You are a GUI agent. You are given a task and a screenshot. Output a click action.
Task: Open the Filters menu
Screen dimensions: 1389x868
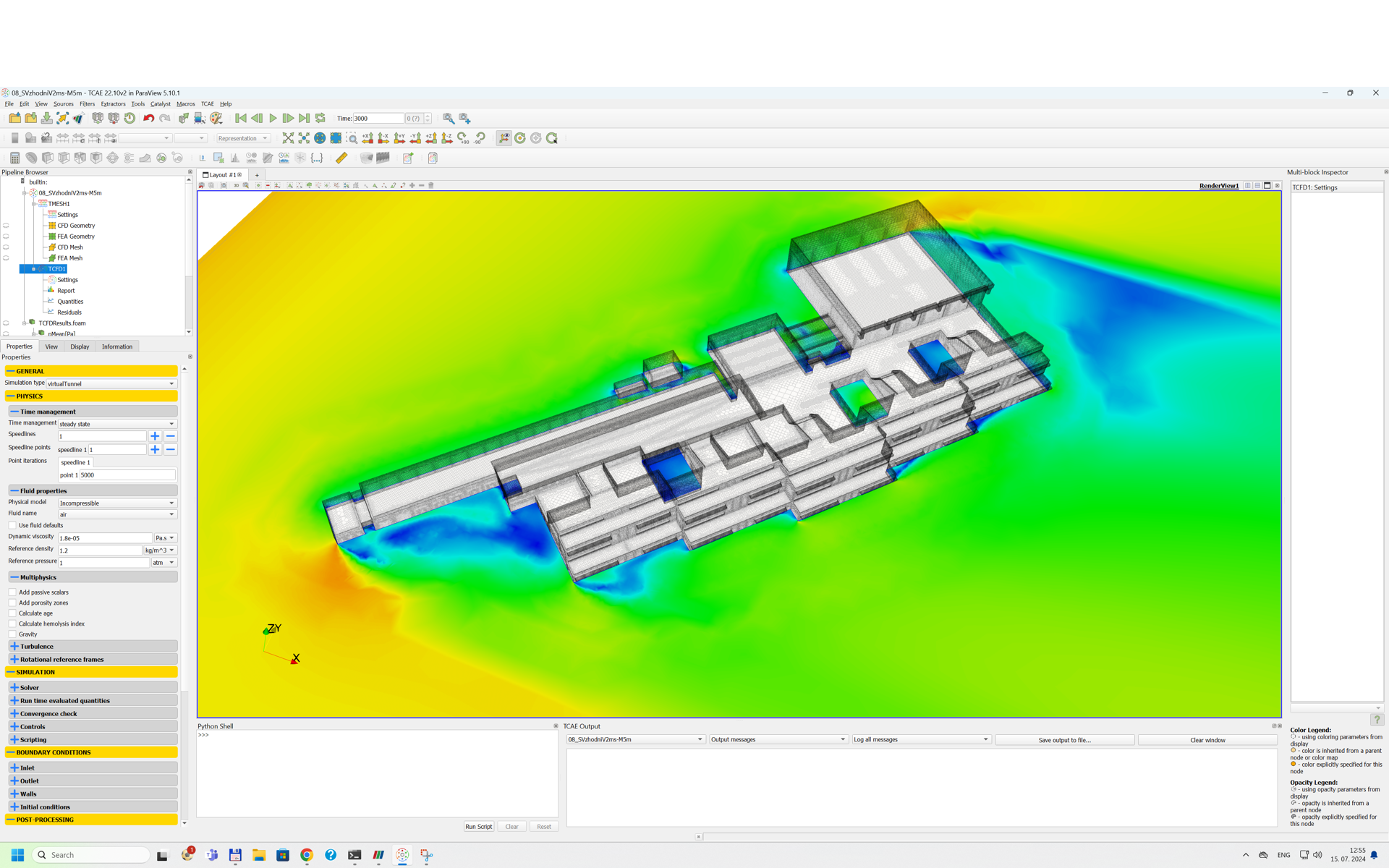click(x=87, y=104)
